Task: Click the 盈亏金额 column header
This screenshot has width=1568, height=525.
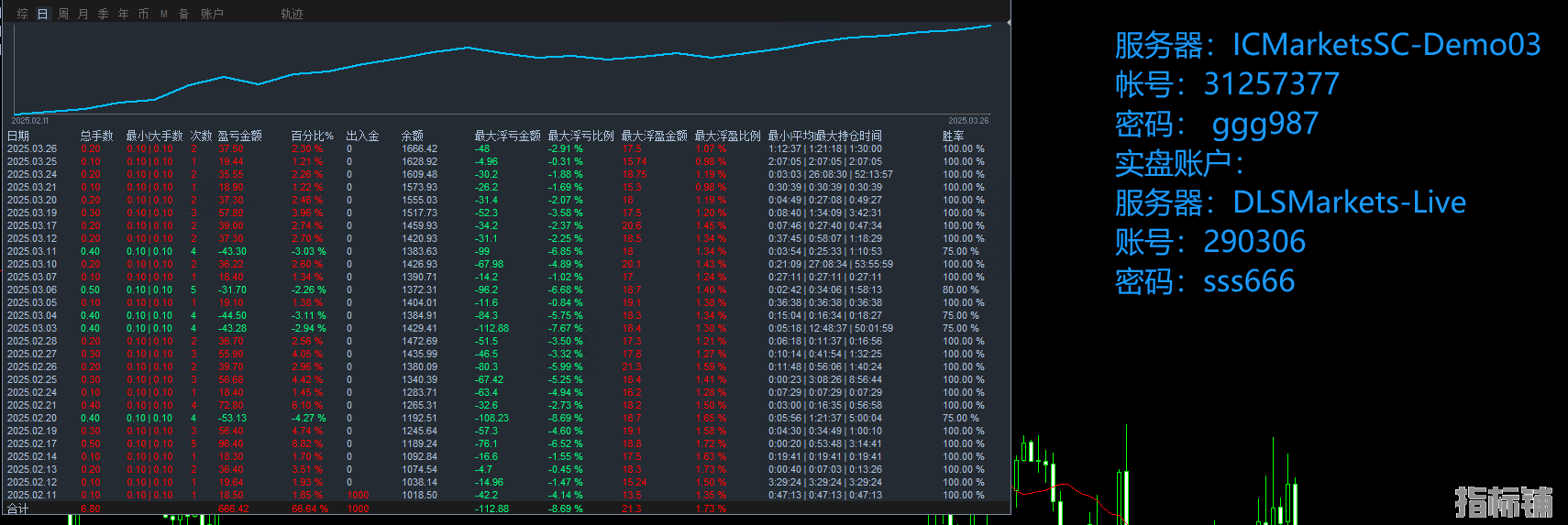Action: click(x=239, y=136)
